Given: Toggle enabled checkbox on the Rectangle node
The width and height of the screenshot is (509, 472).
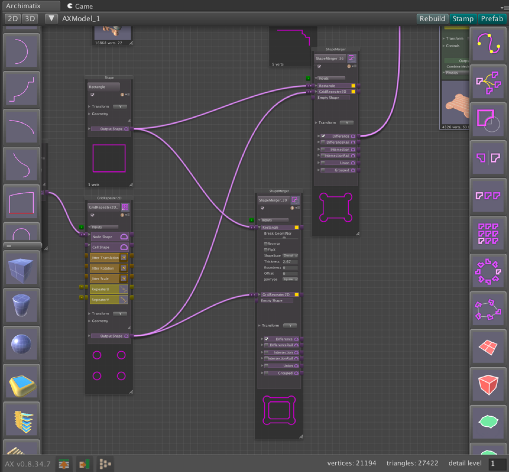Looking at the screenshot, I should click(92, 95).
